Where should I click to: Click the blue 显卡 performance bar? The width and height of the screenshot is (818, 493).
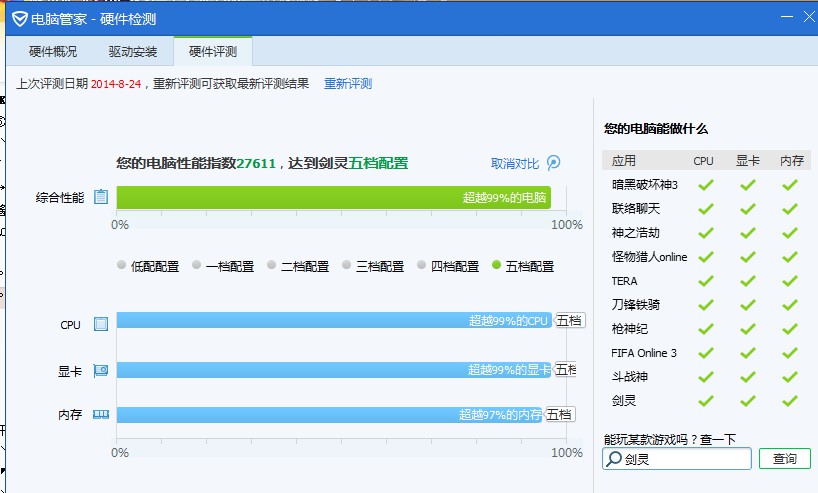click(x=334, y=370)
